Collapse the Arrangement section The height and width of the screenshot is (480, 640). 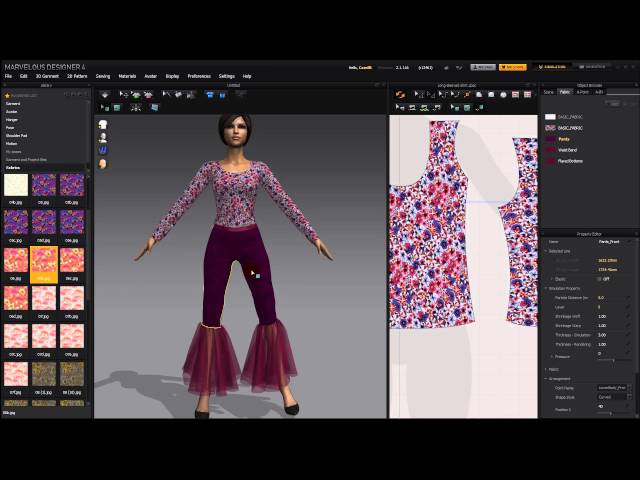[x=546, y=379]
